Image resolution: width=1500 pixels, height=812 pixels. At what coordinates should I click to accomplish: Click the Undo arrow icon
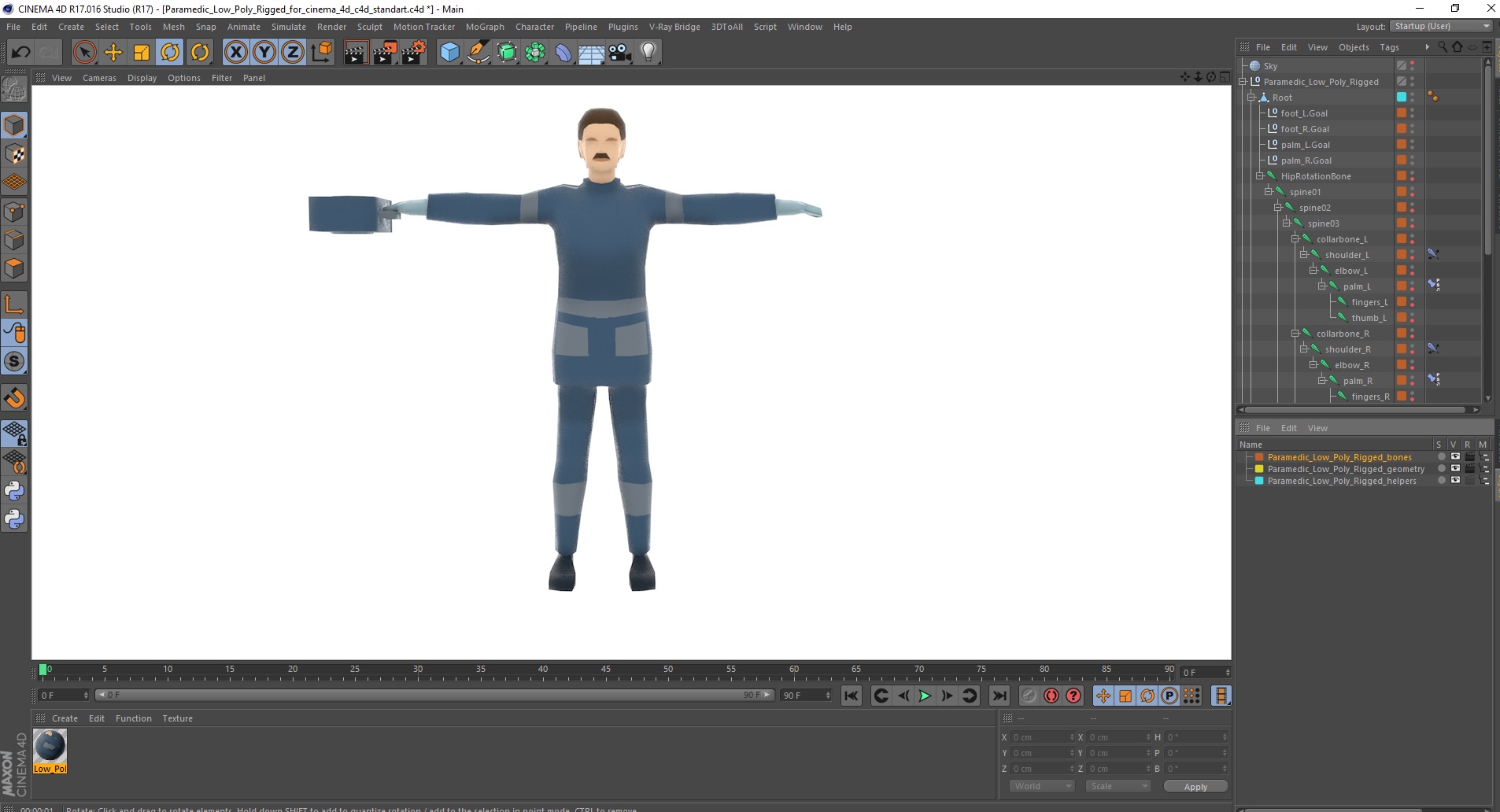pos(20,53)
